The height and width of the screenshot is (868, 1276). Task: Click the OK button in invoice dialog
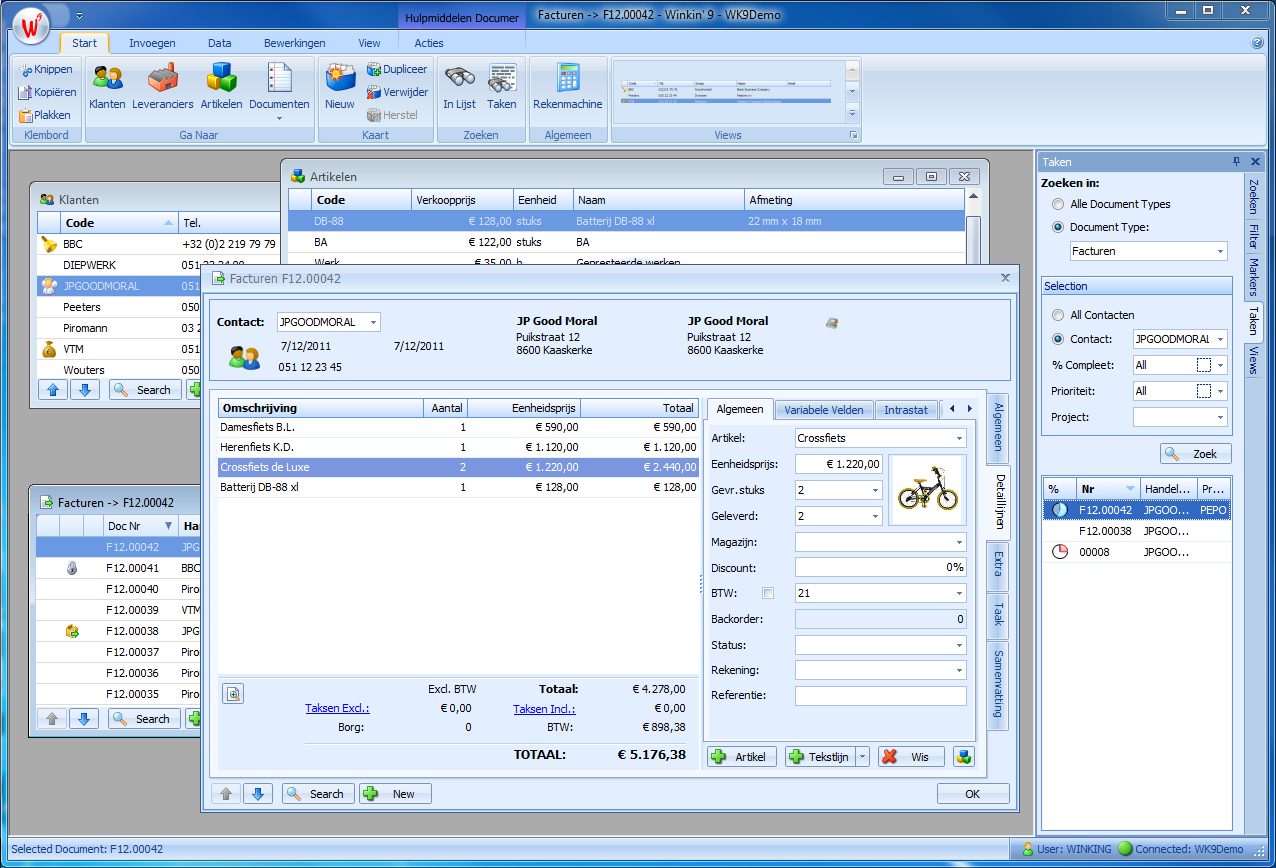point(973,794)
